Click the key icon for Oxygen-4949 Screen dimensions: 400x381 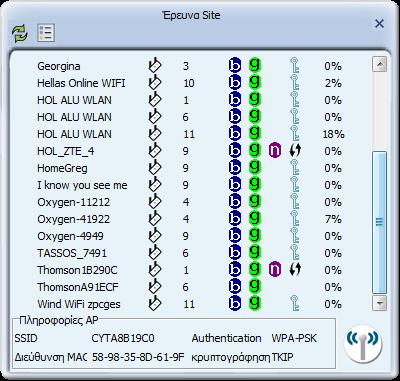pyautogui.click(x=295, y=236)
